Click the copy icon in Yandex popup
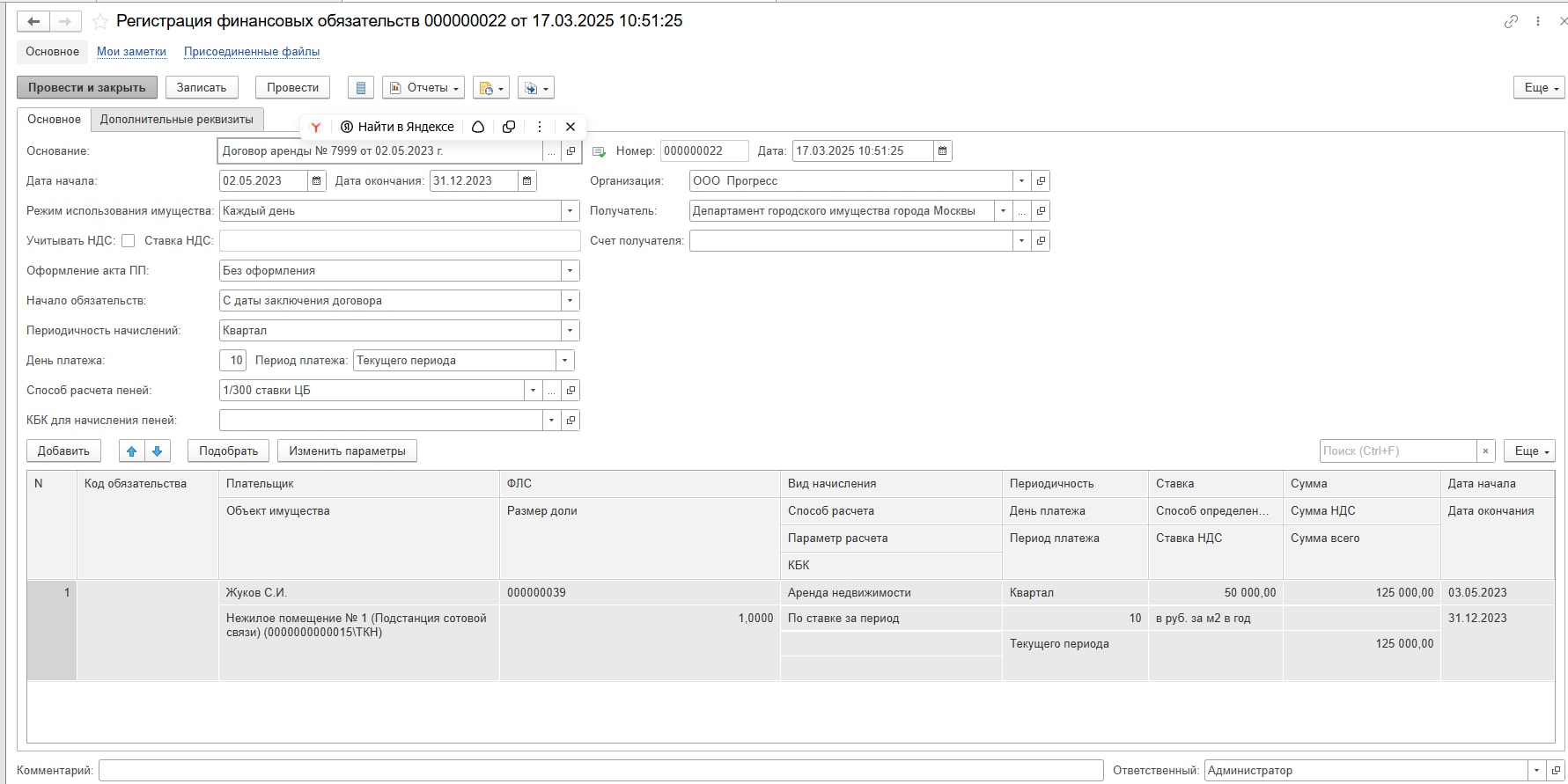 point(509,127)
